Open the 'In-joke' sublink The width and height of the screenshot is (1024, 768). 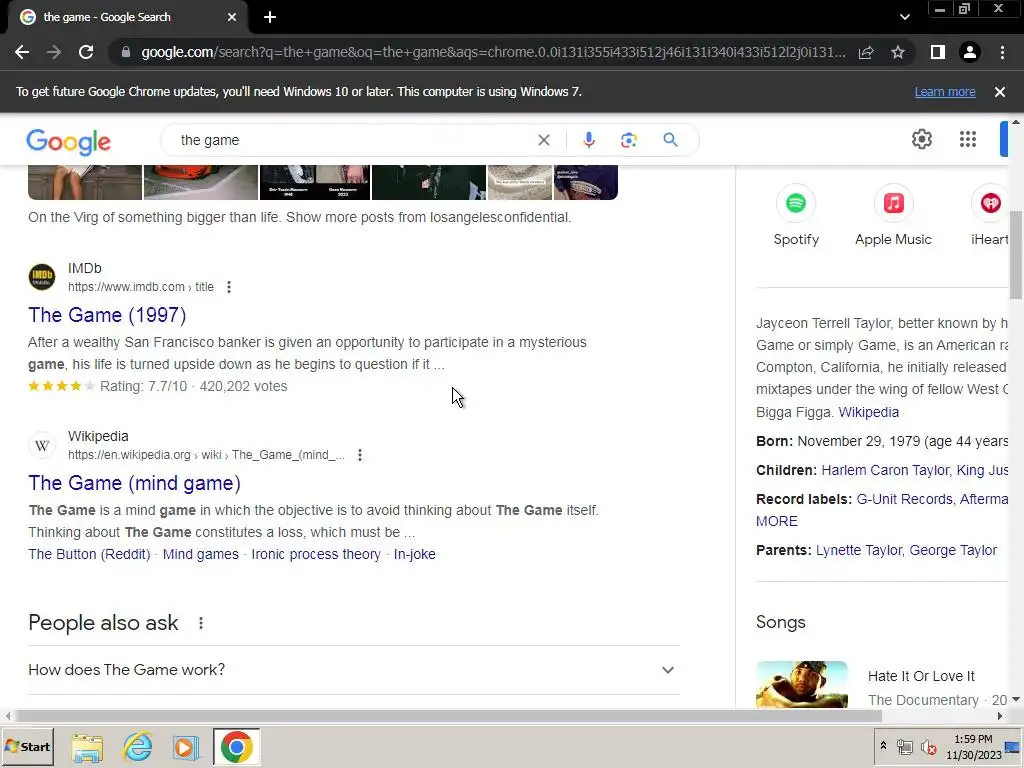pyautogui.click(x=415, y=554)
